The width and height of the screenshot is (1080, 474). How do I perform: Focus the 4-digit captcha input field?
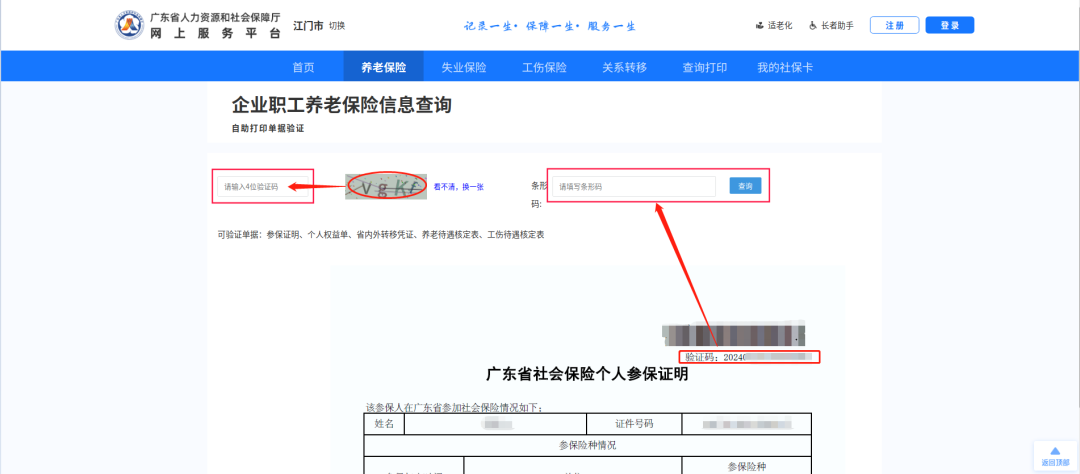pyautogui.click(x=264, y=186)
